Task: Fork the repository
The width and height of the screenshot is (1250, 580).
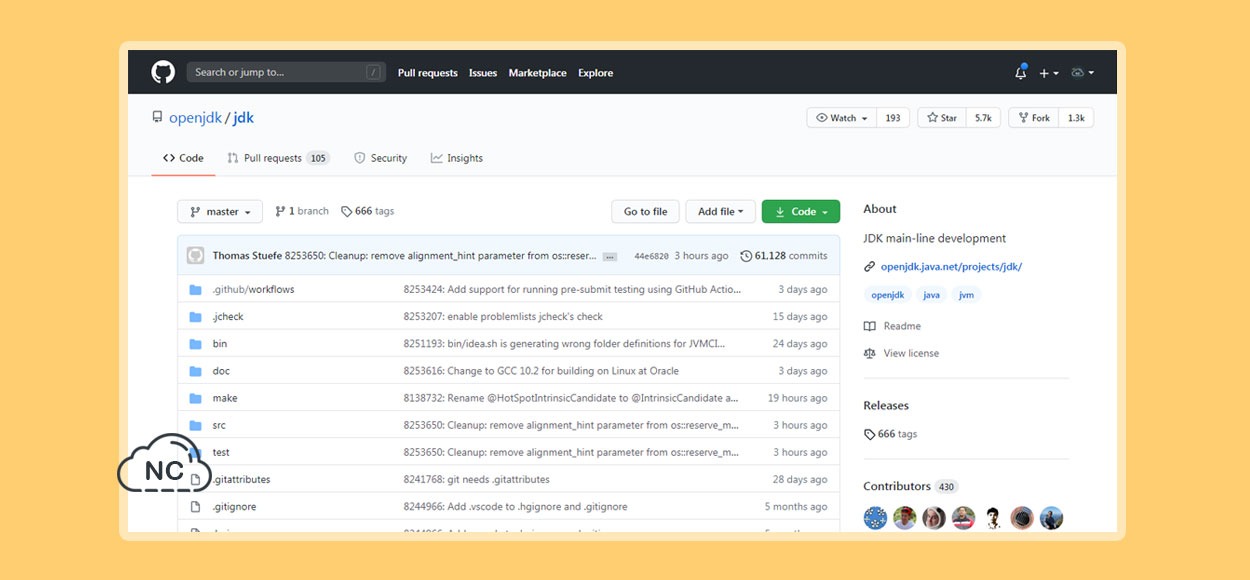Action: [1033, 118]
